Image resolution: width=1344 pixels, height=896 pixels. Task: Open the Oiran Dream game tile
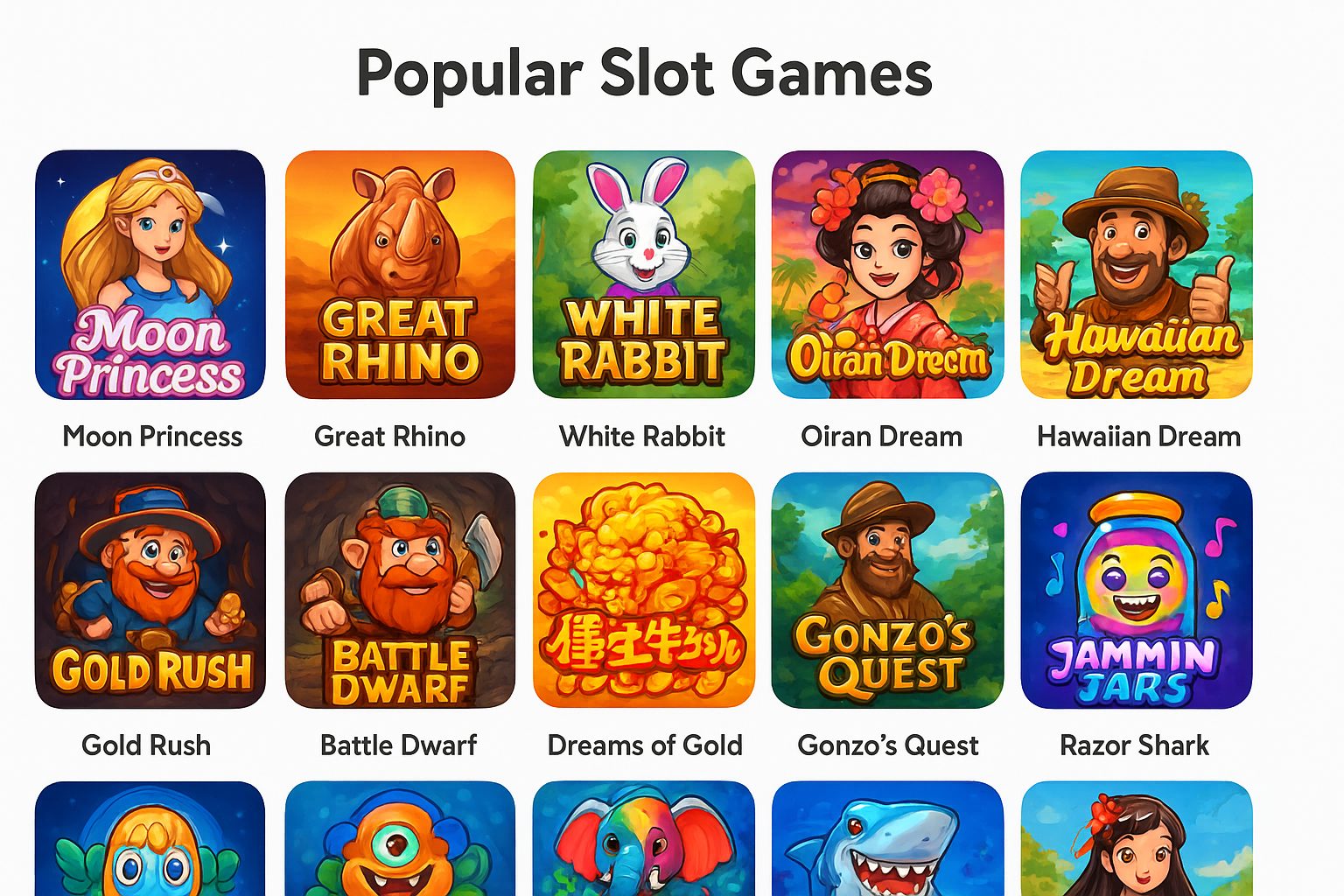pyautogui.click(x=887, y=275)
